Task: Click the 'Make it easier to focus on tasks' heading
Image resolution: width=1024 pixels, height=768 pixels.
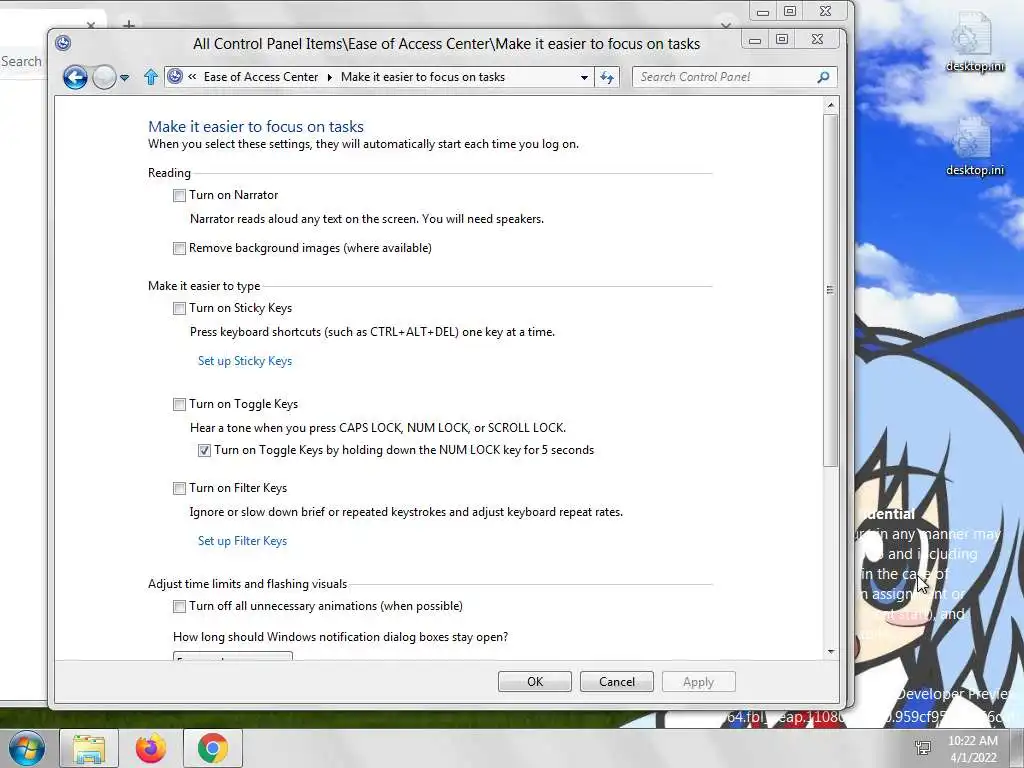Action: [256, 127]
